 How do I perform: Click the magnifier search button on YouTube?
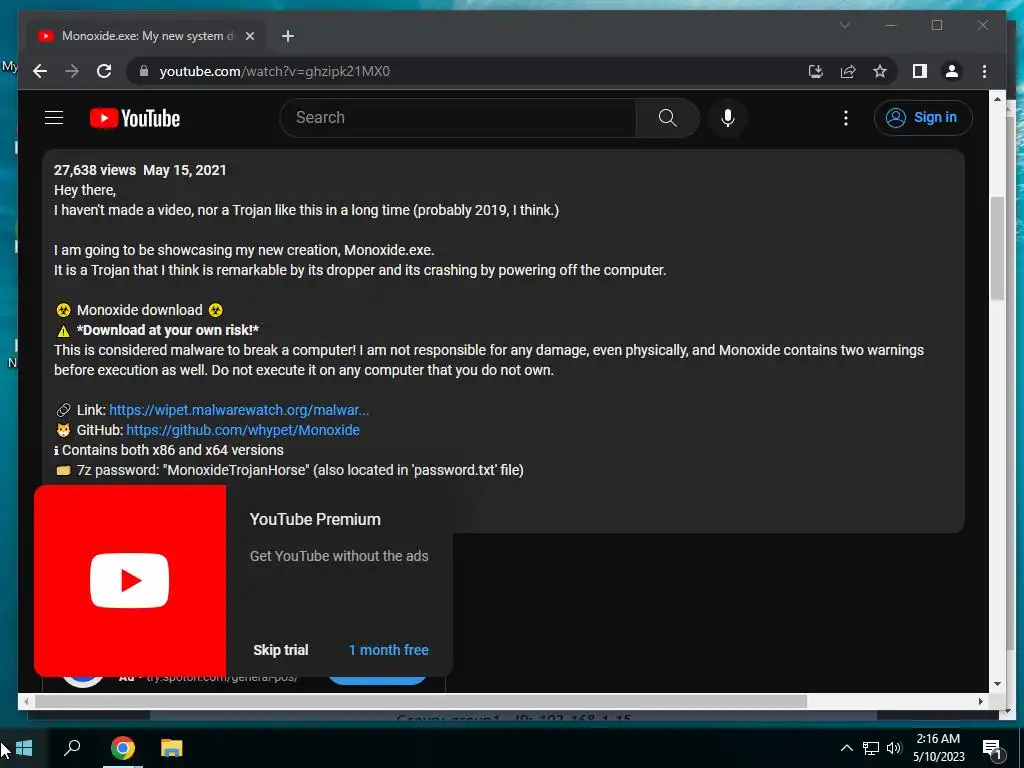click(x=667, y=118)
